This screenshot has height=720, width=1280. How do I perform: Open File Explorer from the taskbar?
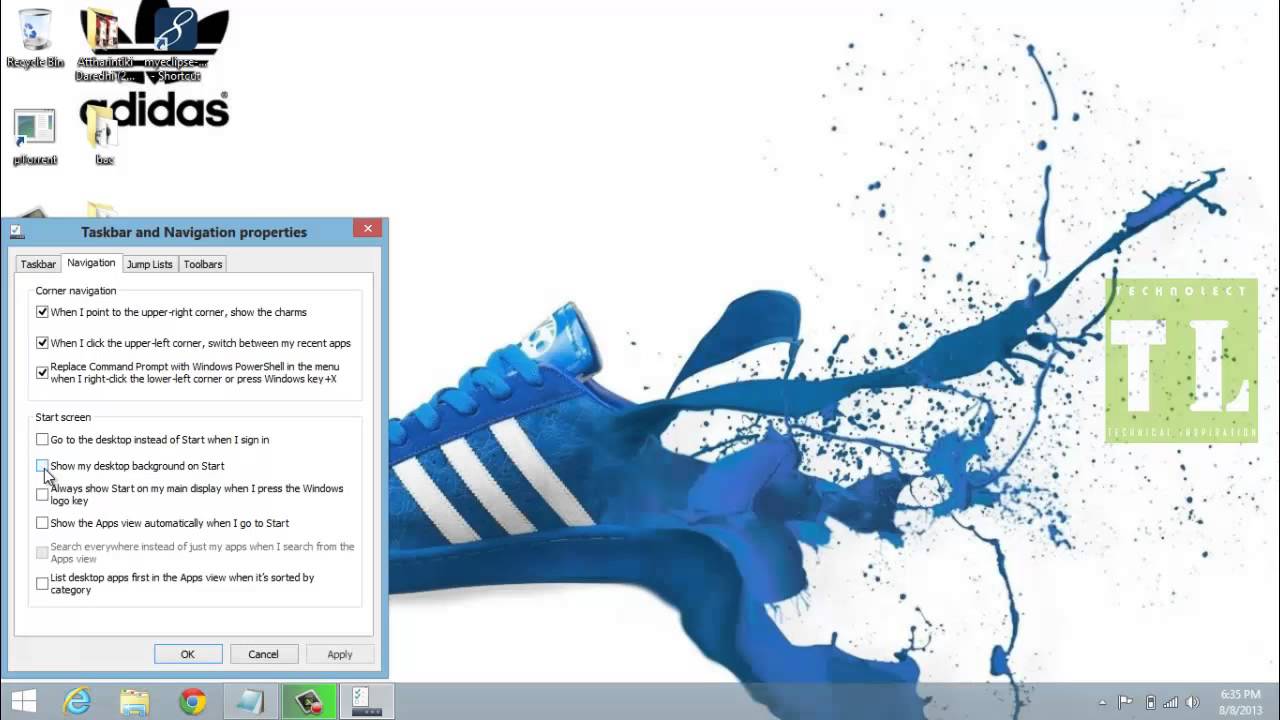(134, 701)
